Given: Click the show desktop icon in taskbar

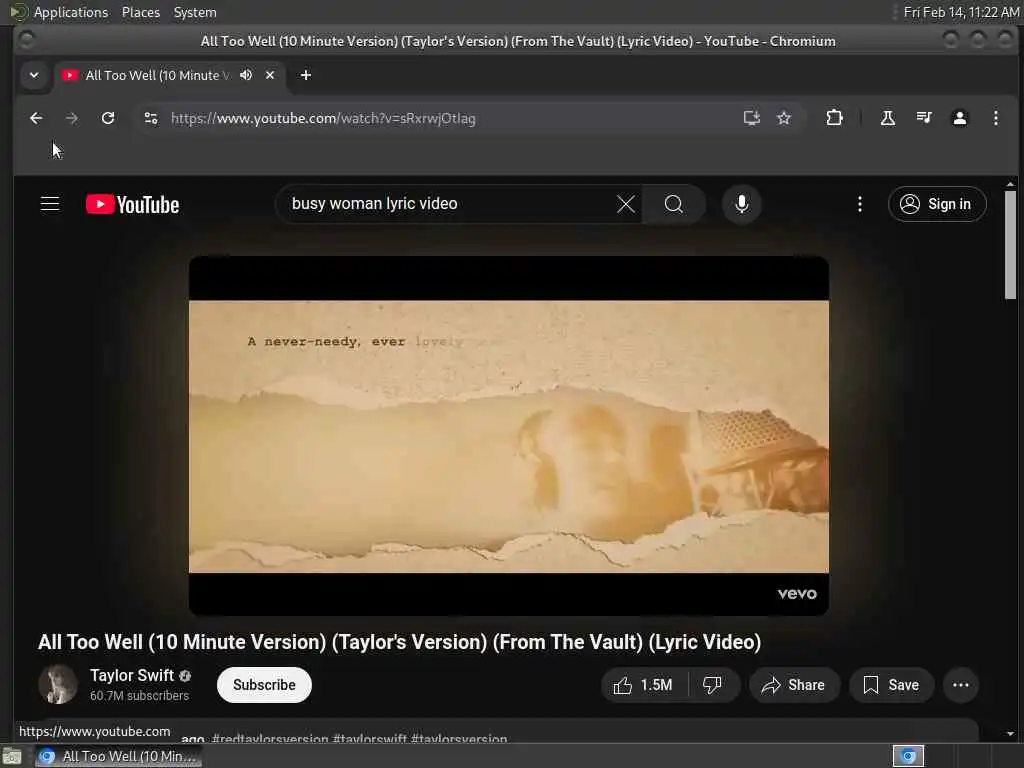Looking at the screenshot, I should coord(12,756).
